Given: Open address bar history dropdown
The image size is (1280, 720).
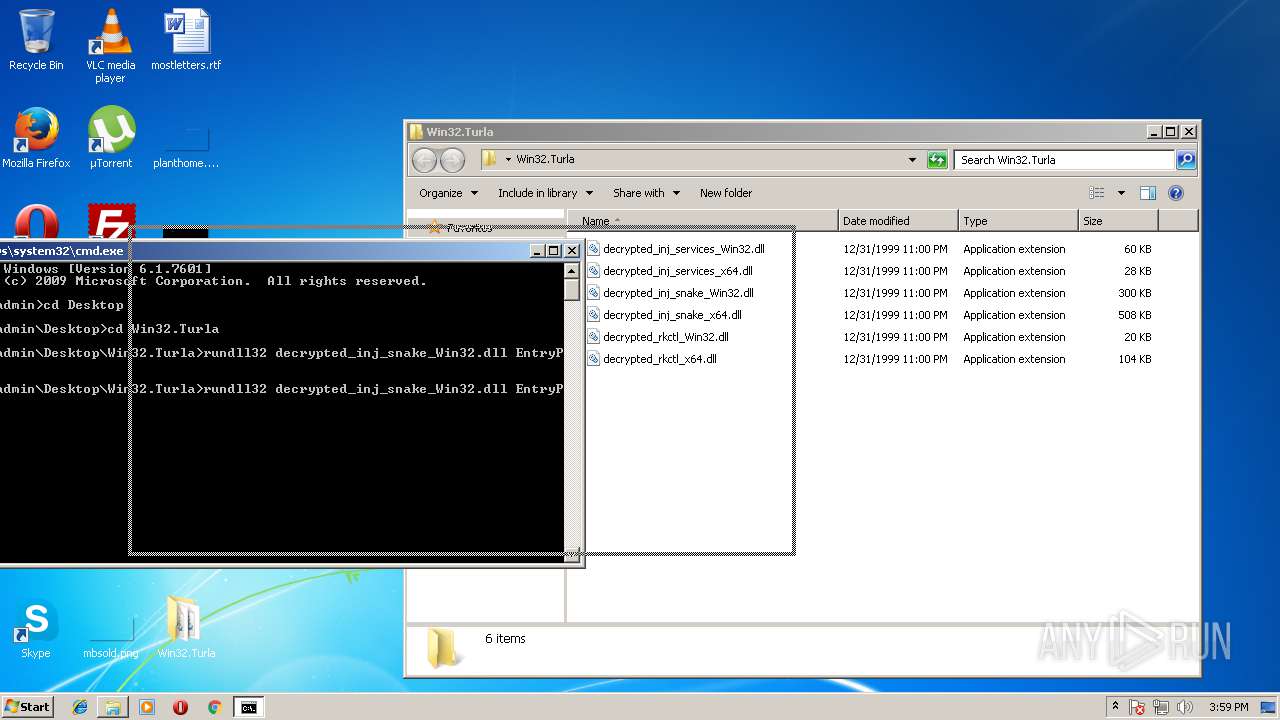Looking at the screenshot, I should [912, 160].
